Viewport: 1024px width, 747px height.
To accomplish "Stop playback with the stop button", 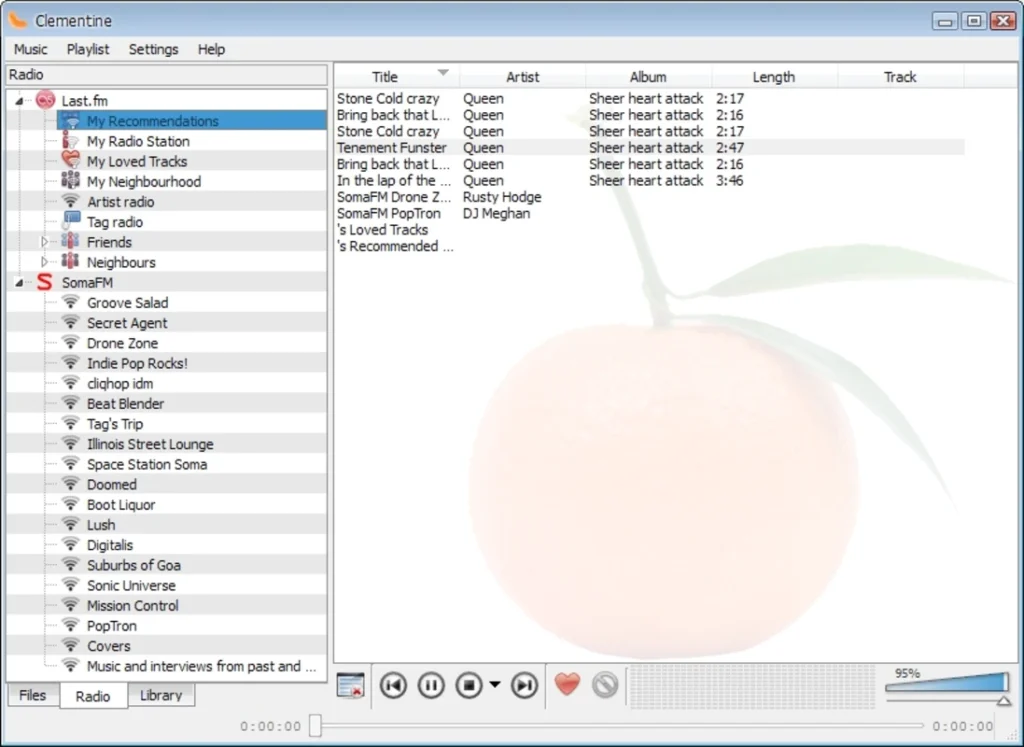I will click(x=469, y=685).
